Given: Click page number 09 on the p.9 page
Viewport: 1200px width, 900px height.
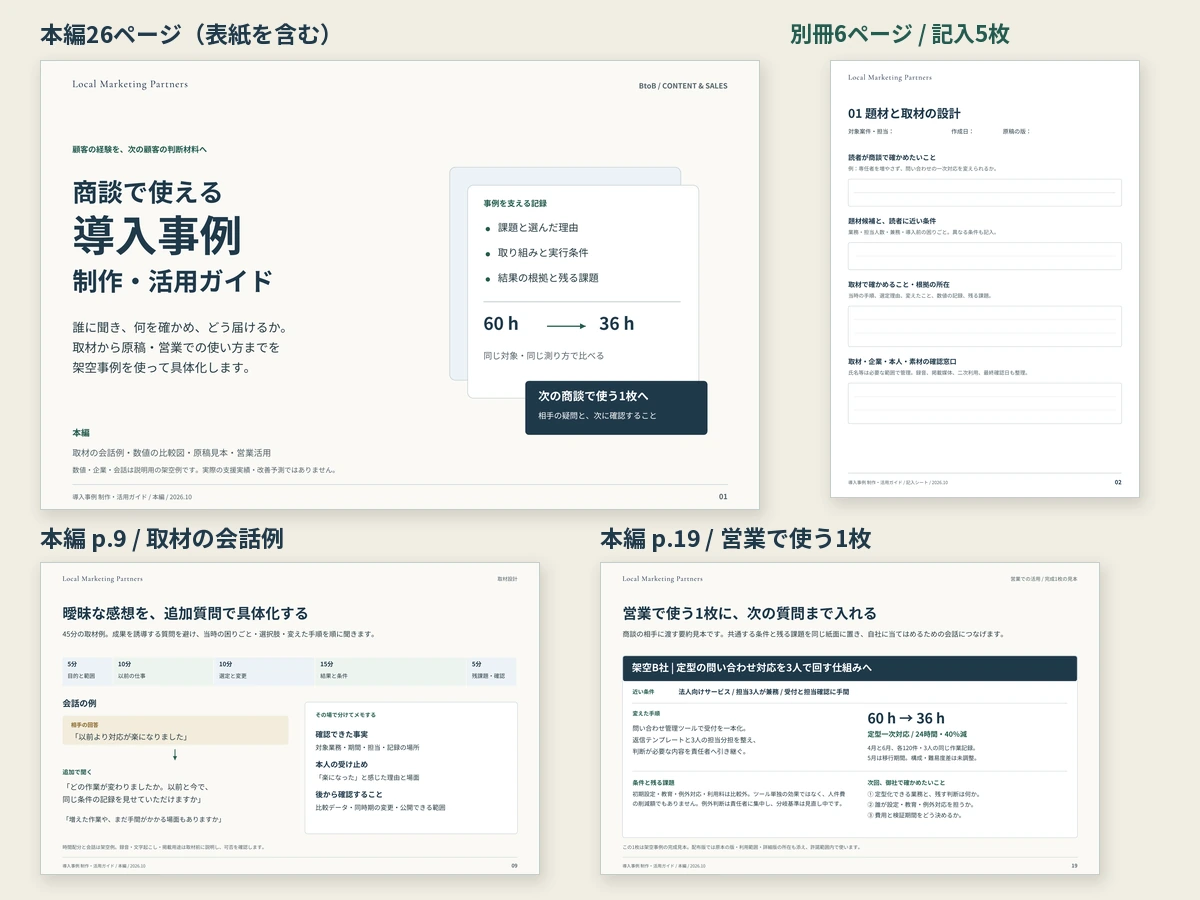Looking at the screenshot, I should pos(514,866).
